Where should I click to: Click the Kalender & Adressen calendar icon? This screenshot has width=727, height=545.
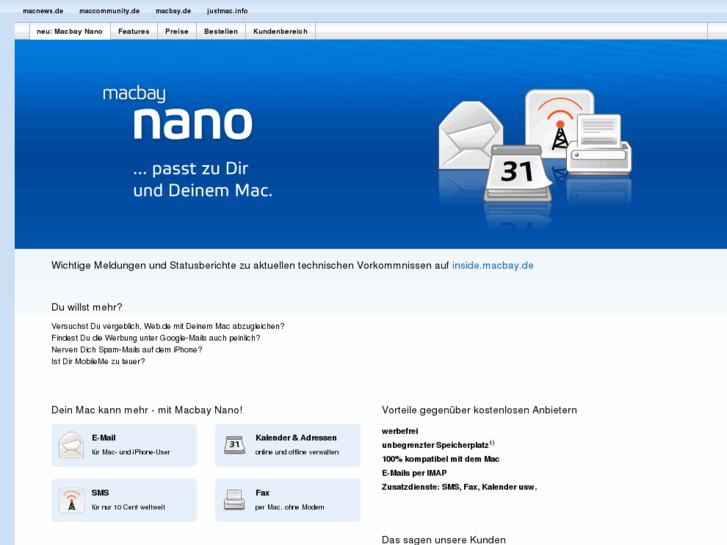click(235, 445)
